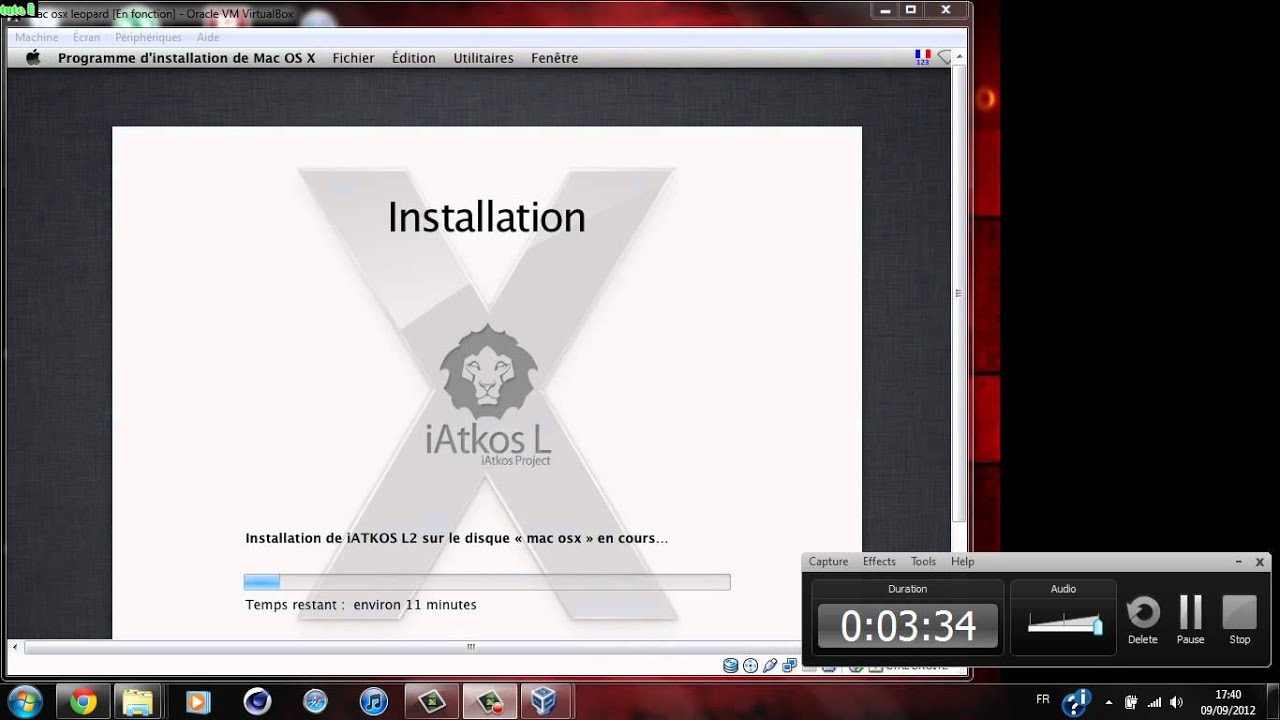Image resolution: width=1280 pixels, height=720 pixels.
Task: Open VirtualBox Périphériques menu
Action: point(148,37)
